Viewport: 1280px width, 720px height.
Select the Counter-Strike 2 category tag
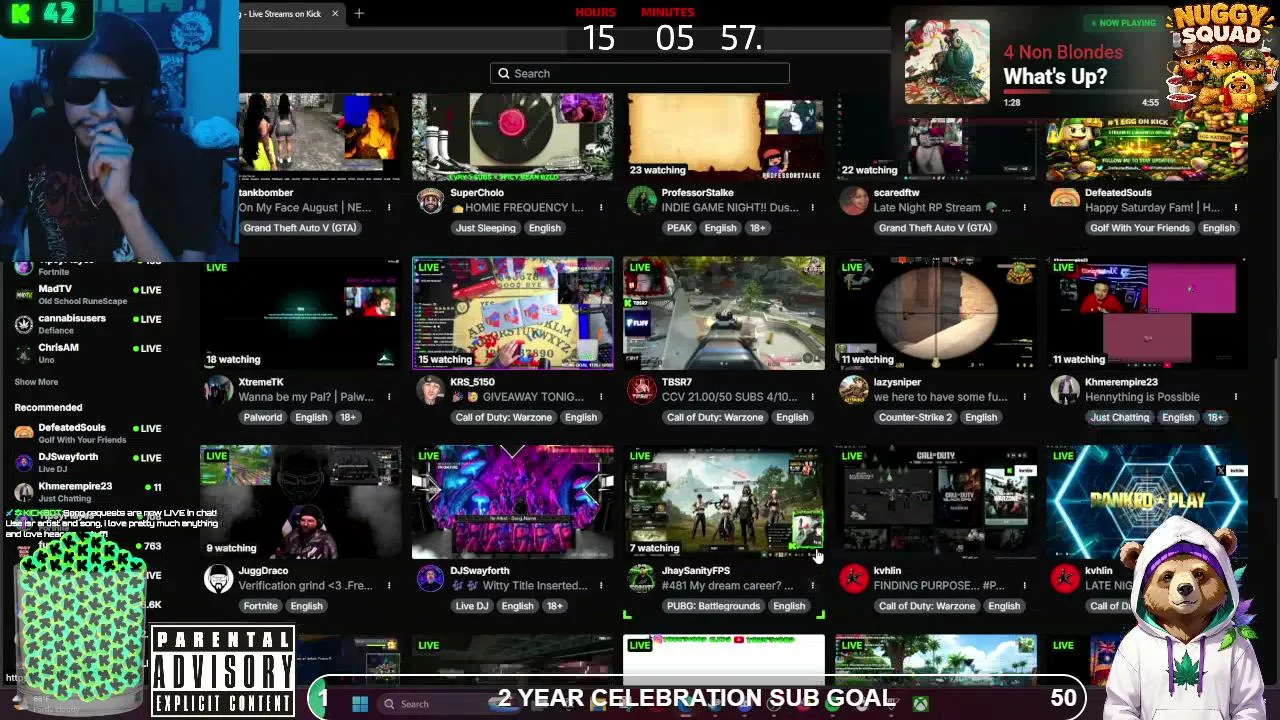pyautogui.click(x=915, y=417)
